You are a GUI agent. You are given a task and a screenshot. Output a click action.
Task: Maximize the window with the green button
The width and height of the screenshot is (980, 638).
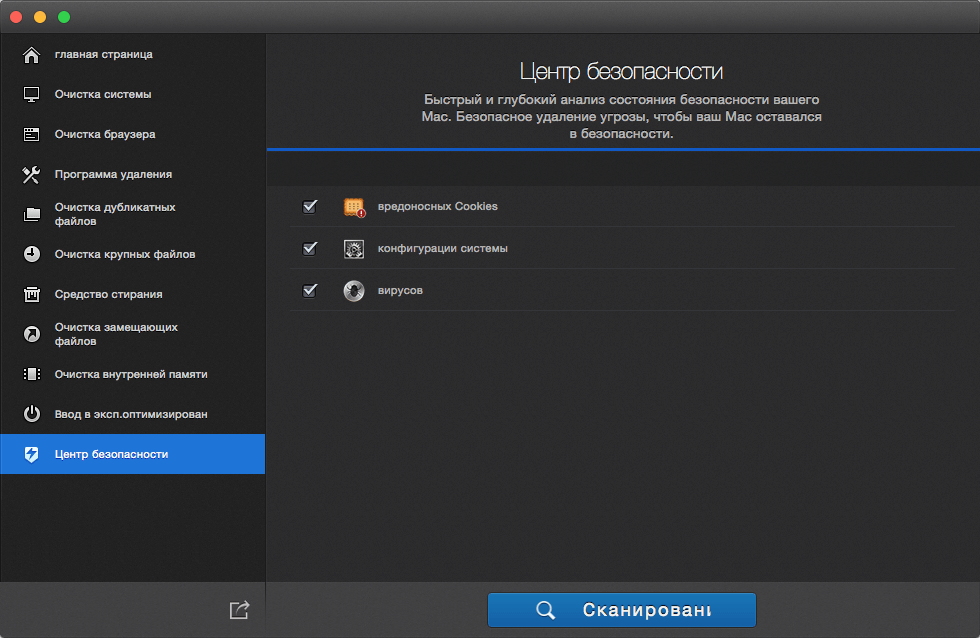pos(64,17)
